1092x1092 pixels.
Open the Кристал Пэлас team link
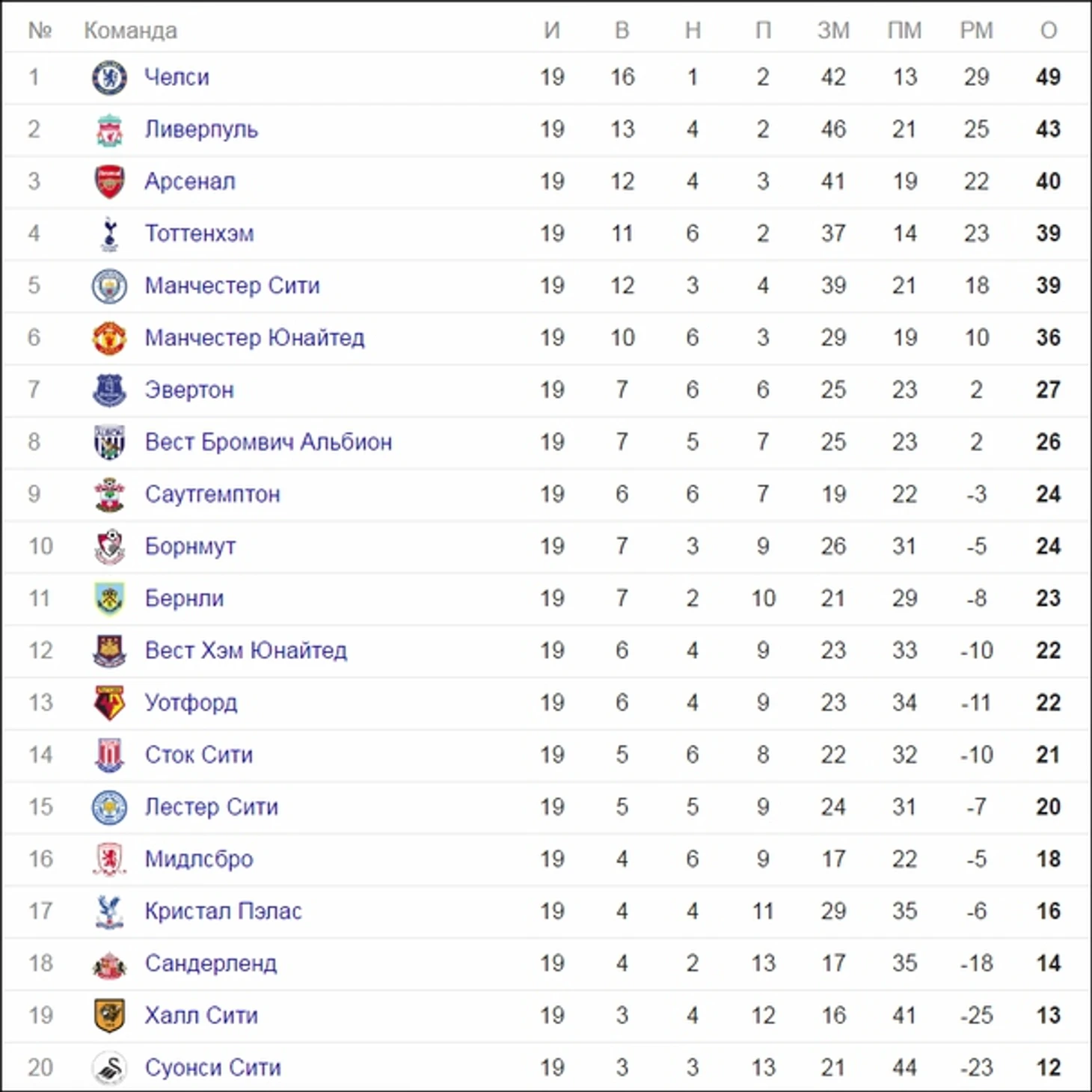pos(223,911)
